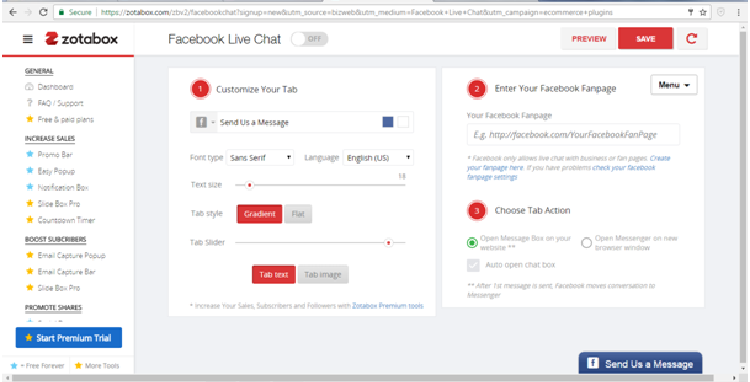Screen dimensions: 750x382
Task: Switch to the Tab text option
Action: point(274,275)
